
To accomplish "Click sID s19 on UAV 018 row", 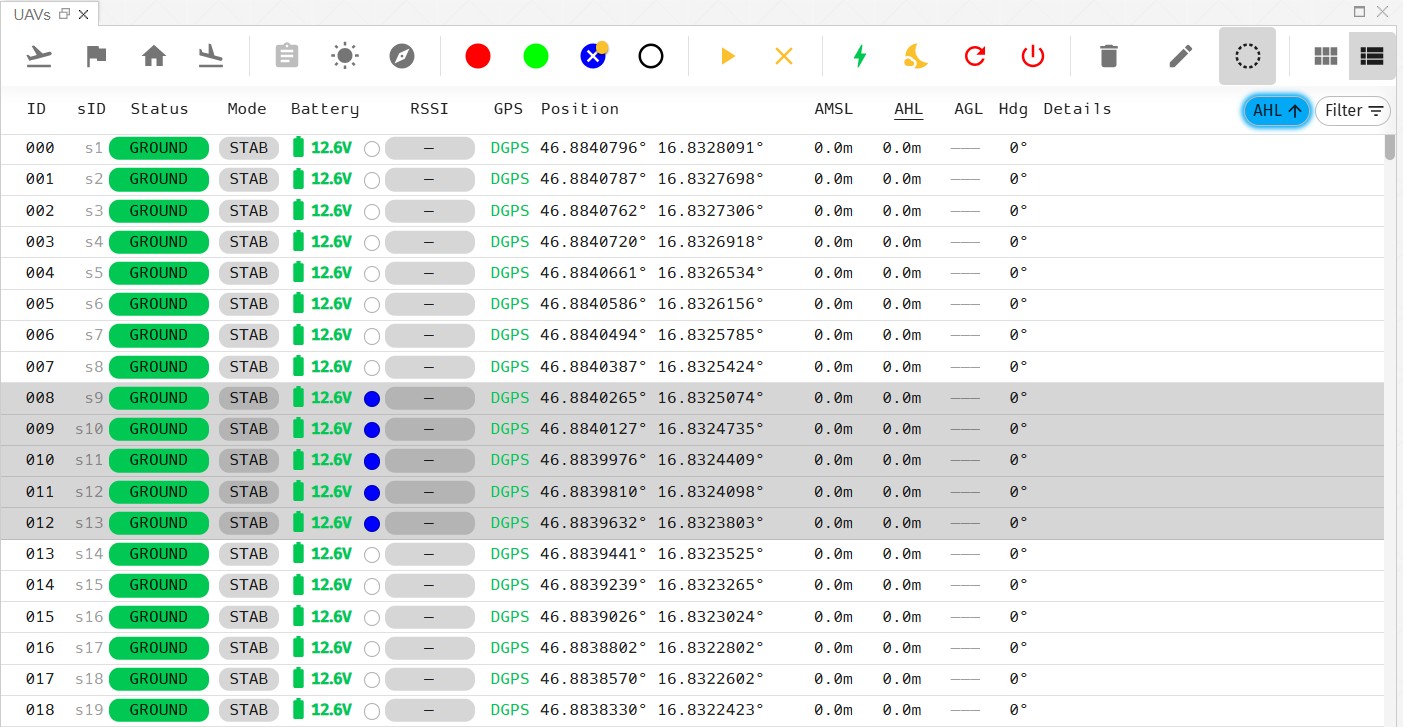I will point(89,710).
